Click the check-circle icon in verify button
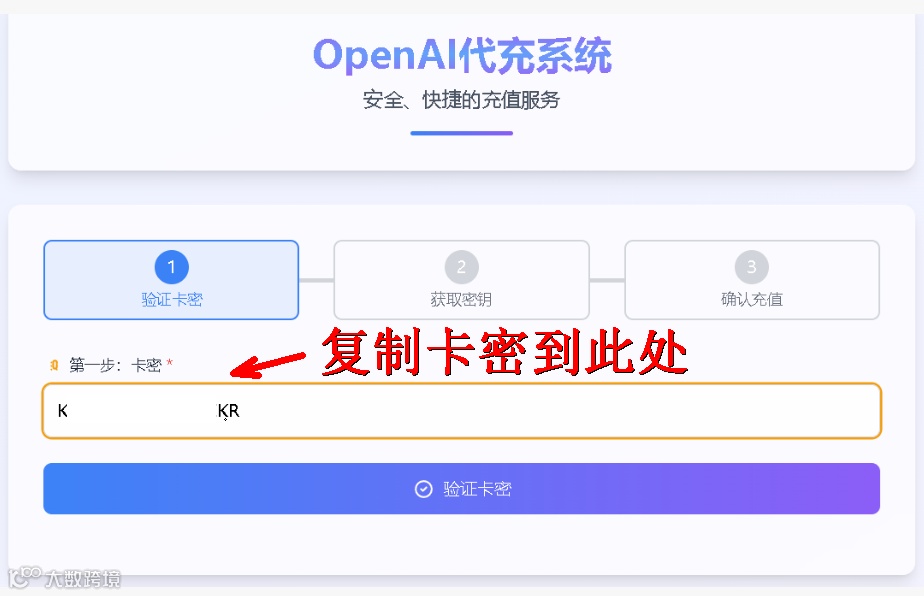Screen dimensions: 924x596 pyautogui.click(x=423, y=489)
